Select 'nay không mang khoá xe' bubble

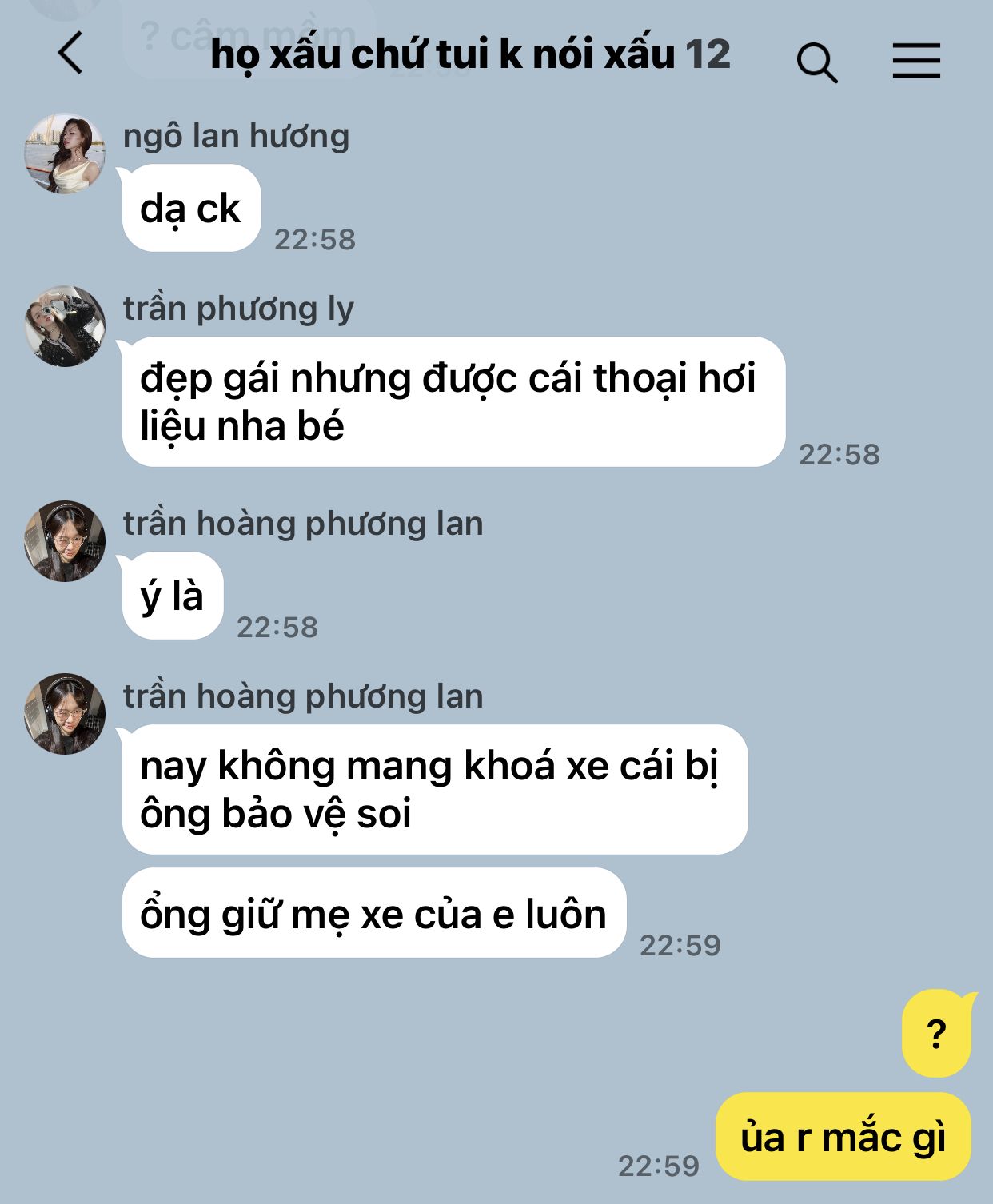435,790
